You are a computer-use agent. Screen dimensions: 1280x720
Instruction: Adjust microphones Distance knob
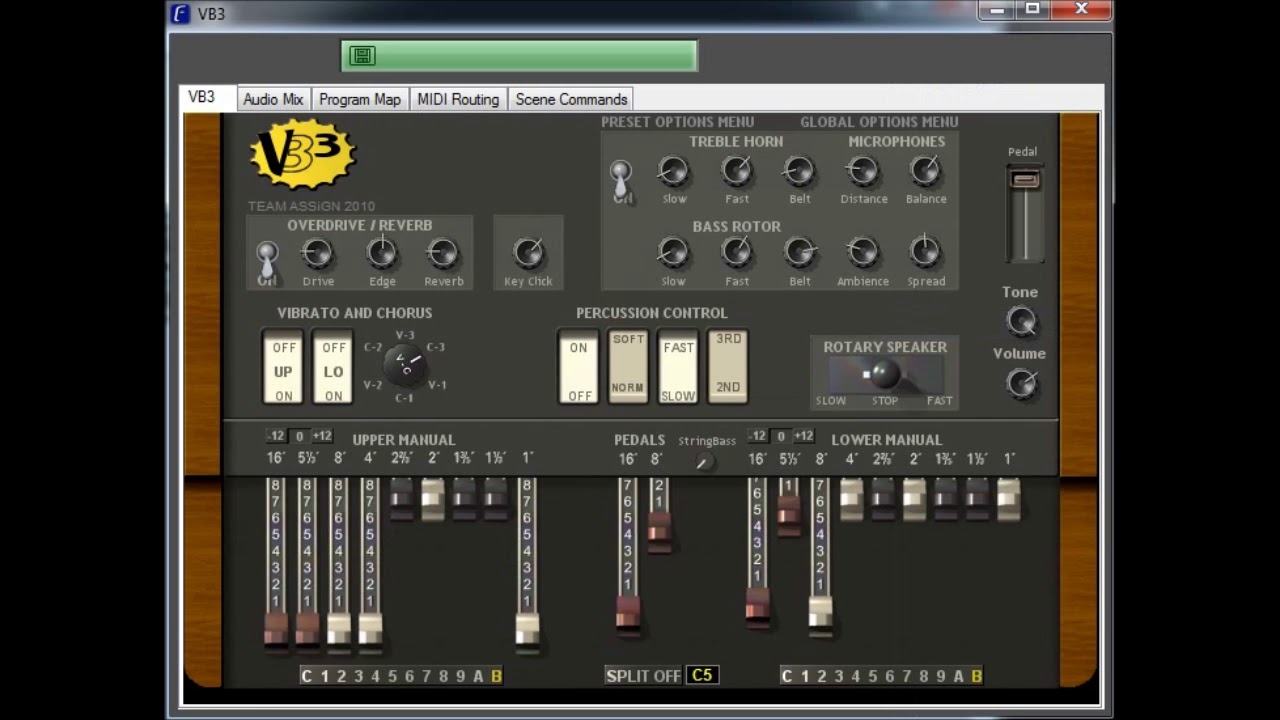pyautogui.click(x=863, y=171)
